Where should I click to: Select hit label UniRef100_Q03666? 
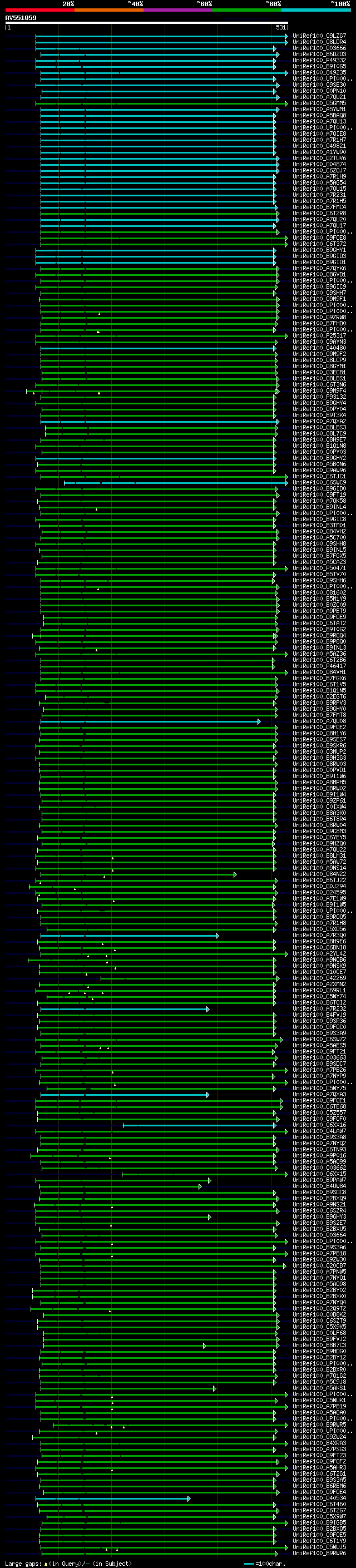pyautogui.click(x=319, y=49)
